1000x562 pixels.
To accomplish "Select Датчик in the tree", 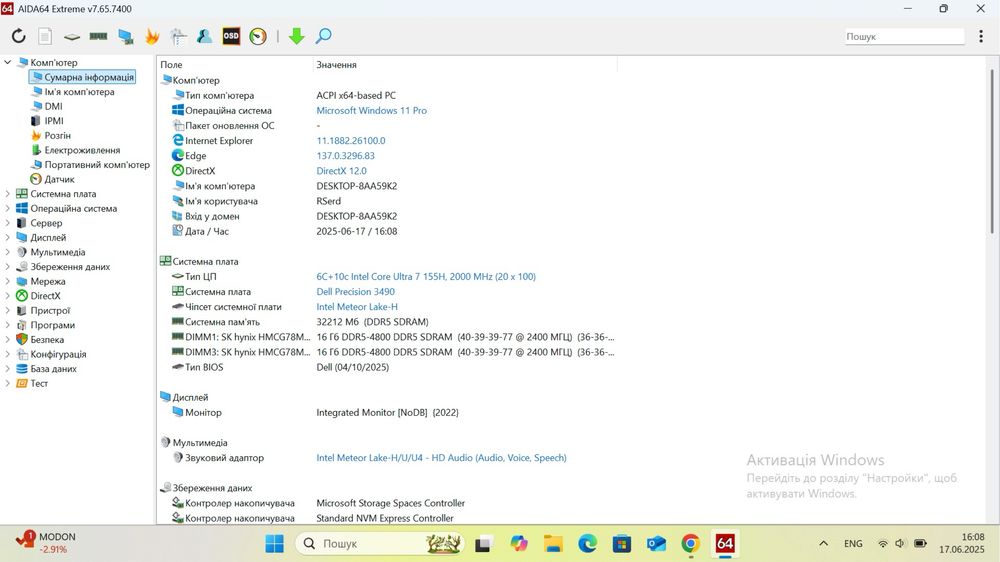I will [59, 179].
